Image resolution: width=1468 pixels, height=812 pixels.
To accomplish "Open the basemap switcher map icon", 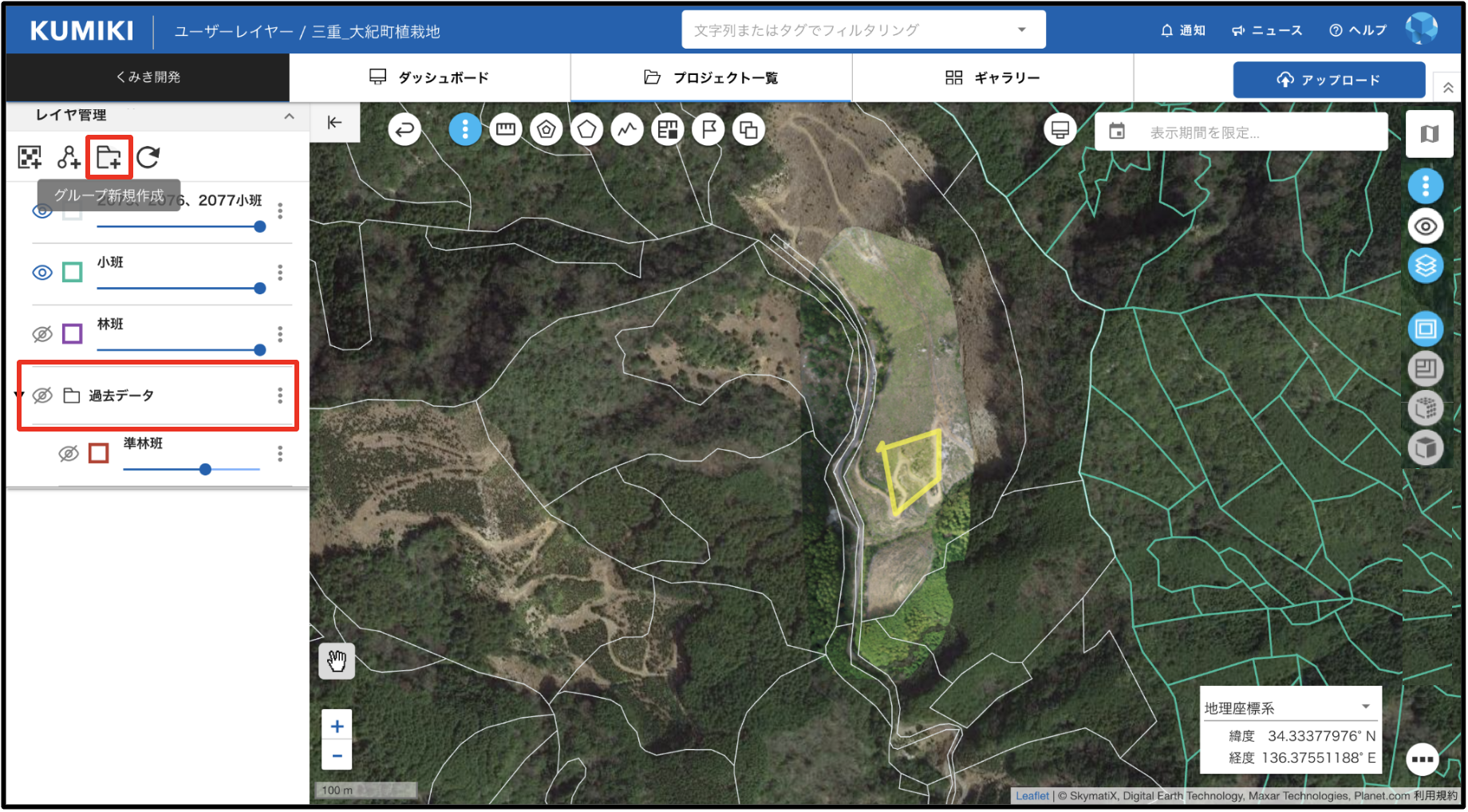I will pyautogui.click(x=1429, y=133).
